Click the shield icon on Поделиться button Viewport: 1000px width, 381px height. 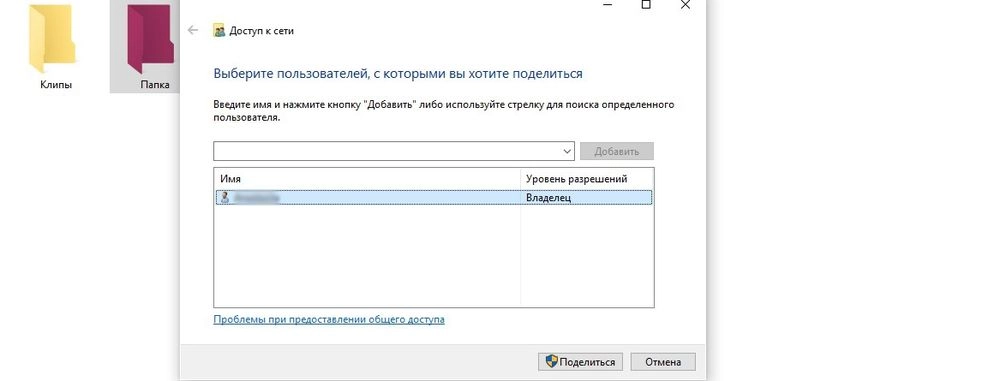[x=552, y=362]
